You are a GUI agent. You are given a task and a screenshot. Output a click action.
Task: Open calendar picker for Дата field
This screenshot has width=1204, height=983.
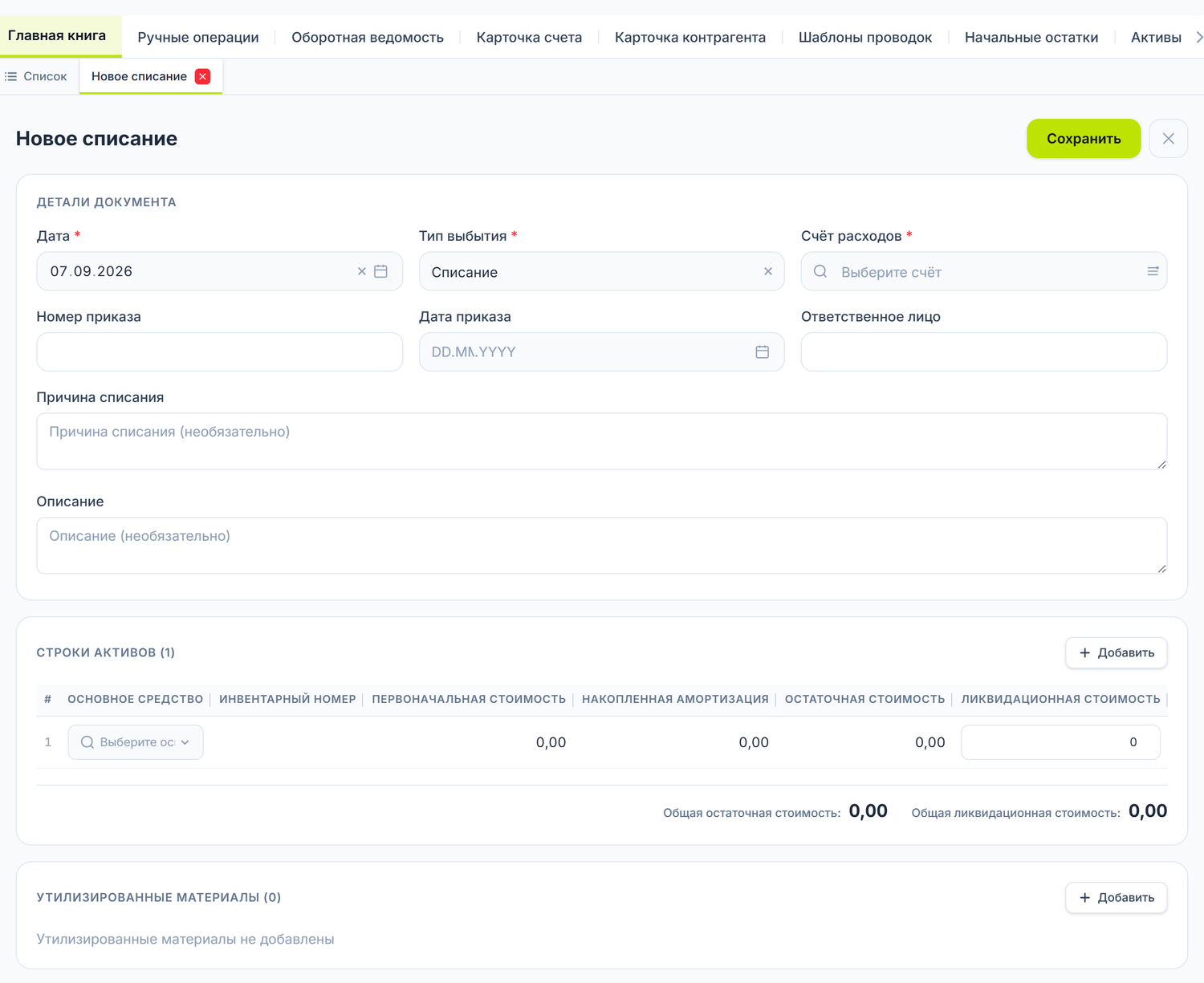381,271
